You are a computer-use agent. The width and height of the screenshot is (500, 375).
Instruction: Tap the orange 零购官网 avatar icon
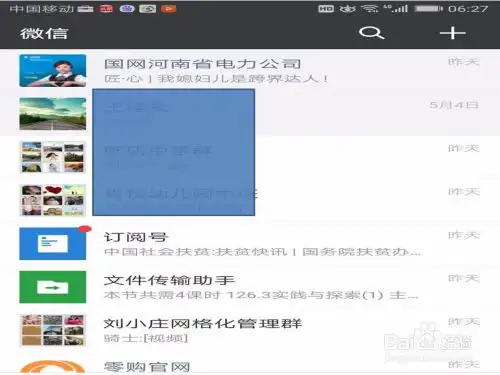click(53, 367)
